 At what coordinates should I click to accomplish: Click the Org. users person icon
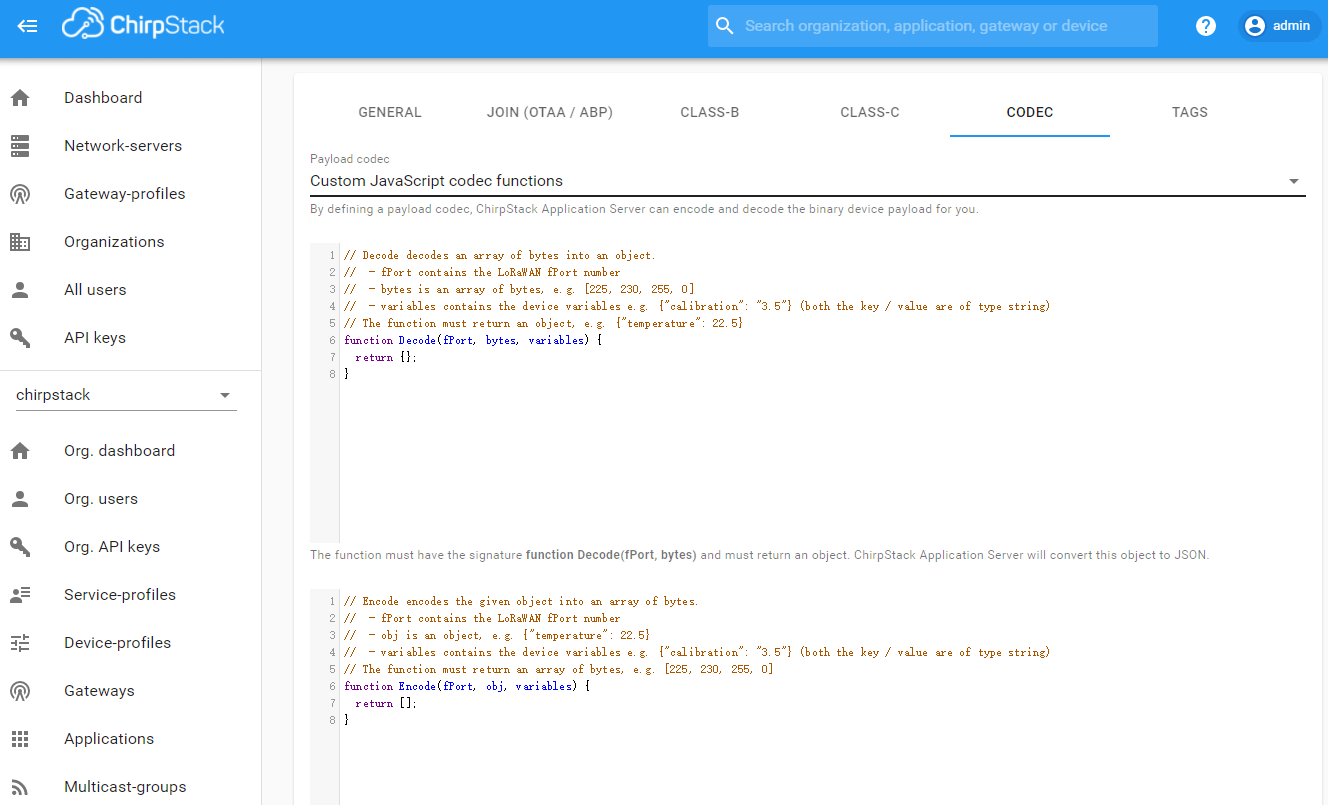point(20,499)
